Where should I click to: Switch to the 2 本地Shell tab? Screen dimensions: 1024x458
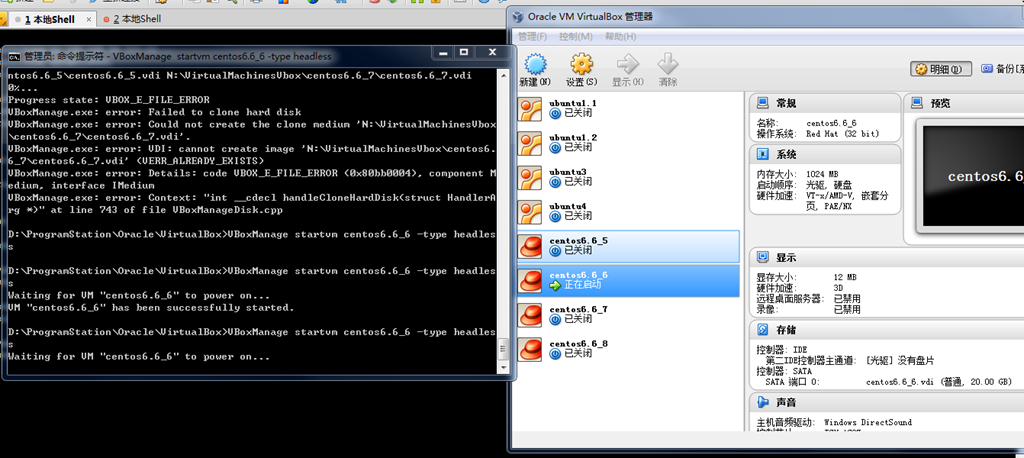click(x=137, y=20)
